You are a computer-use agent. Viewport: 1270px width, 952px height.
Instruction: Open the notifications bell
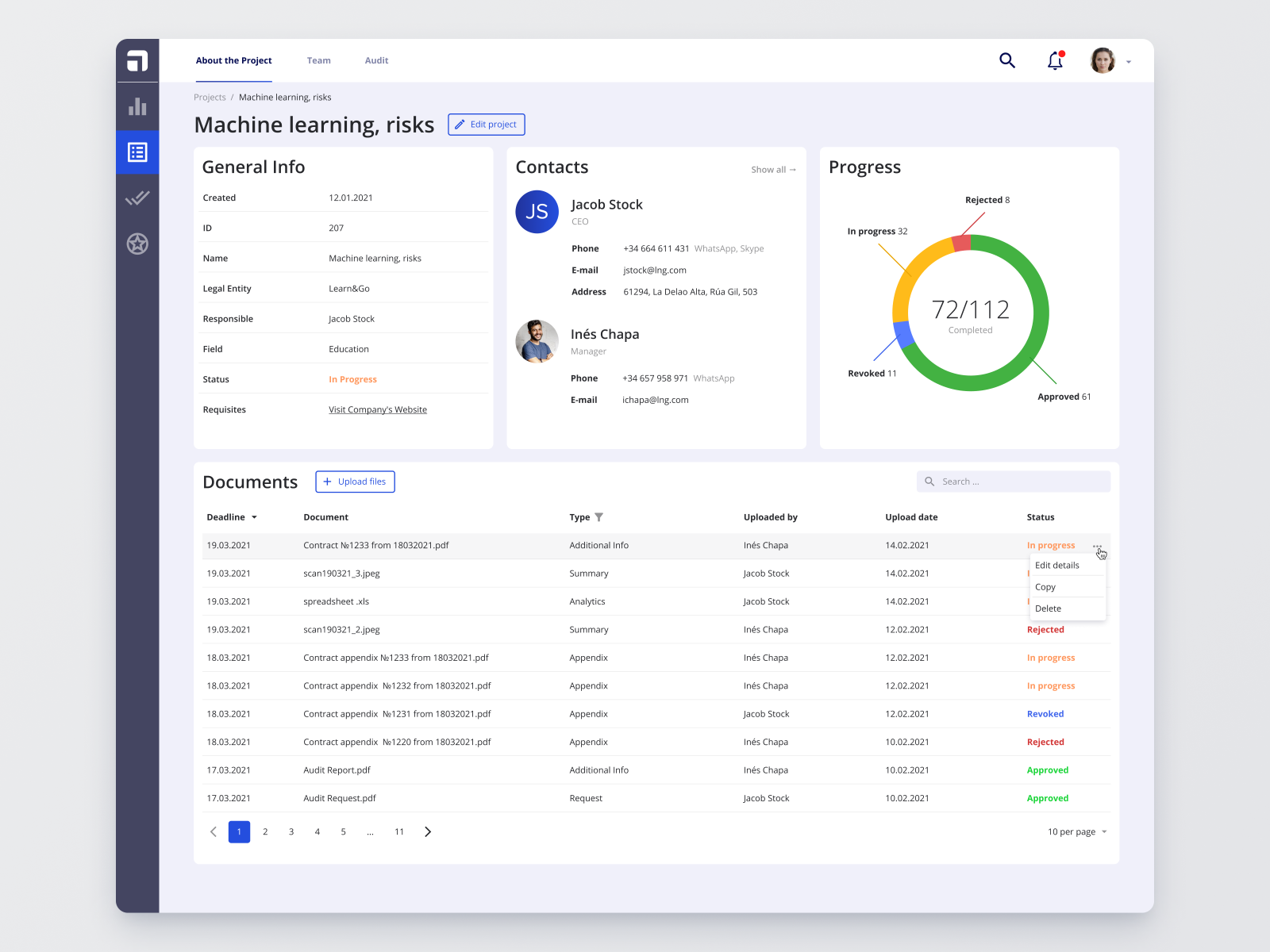click(1055, 60)
